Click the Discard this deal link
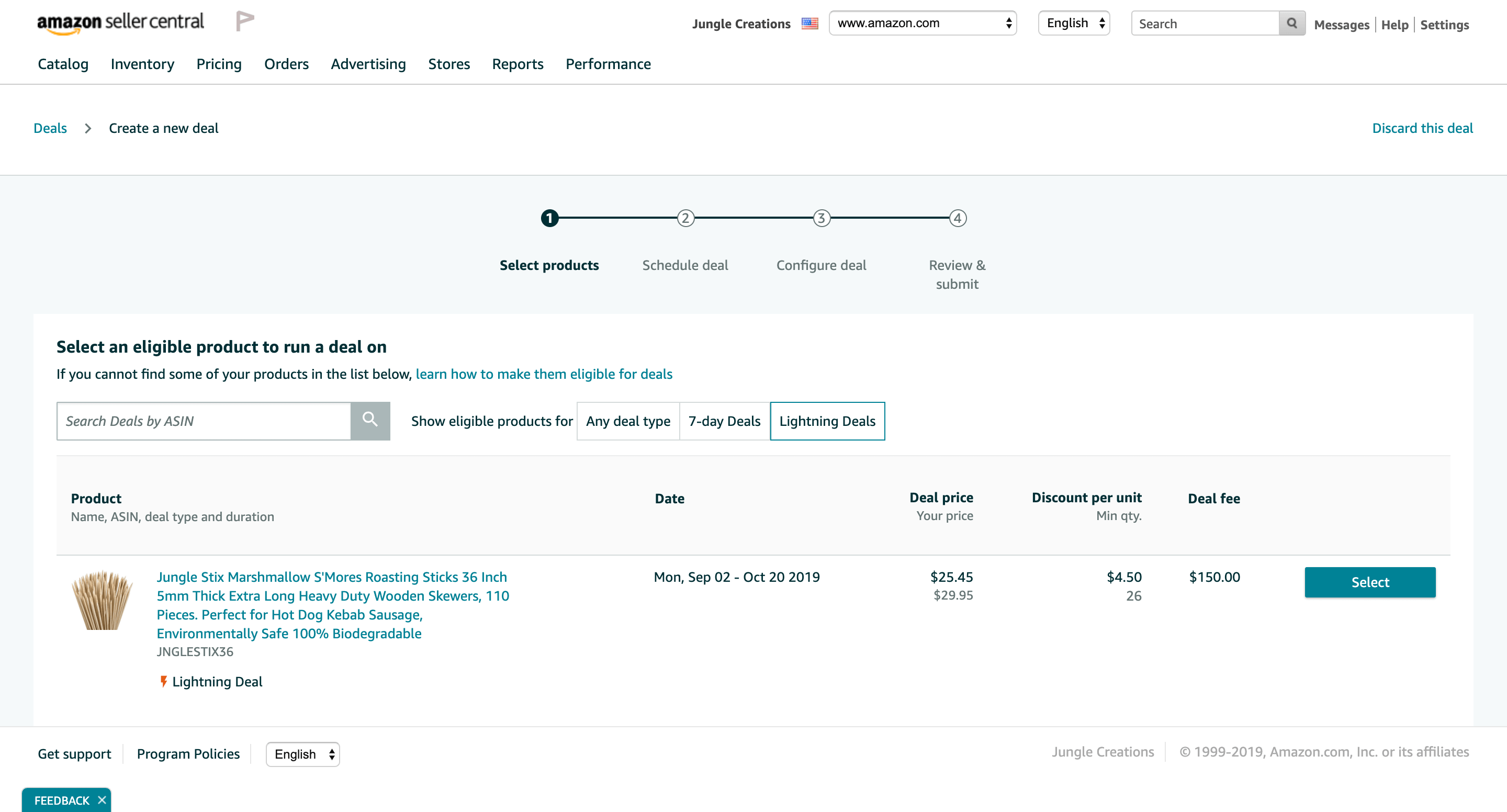Viewport: 1507px width, 812px height. (x=1422, y=128)
